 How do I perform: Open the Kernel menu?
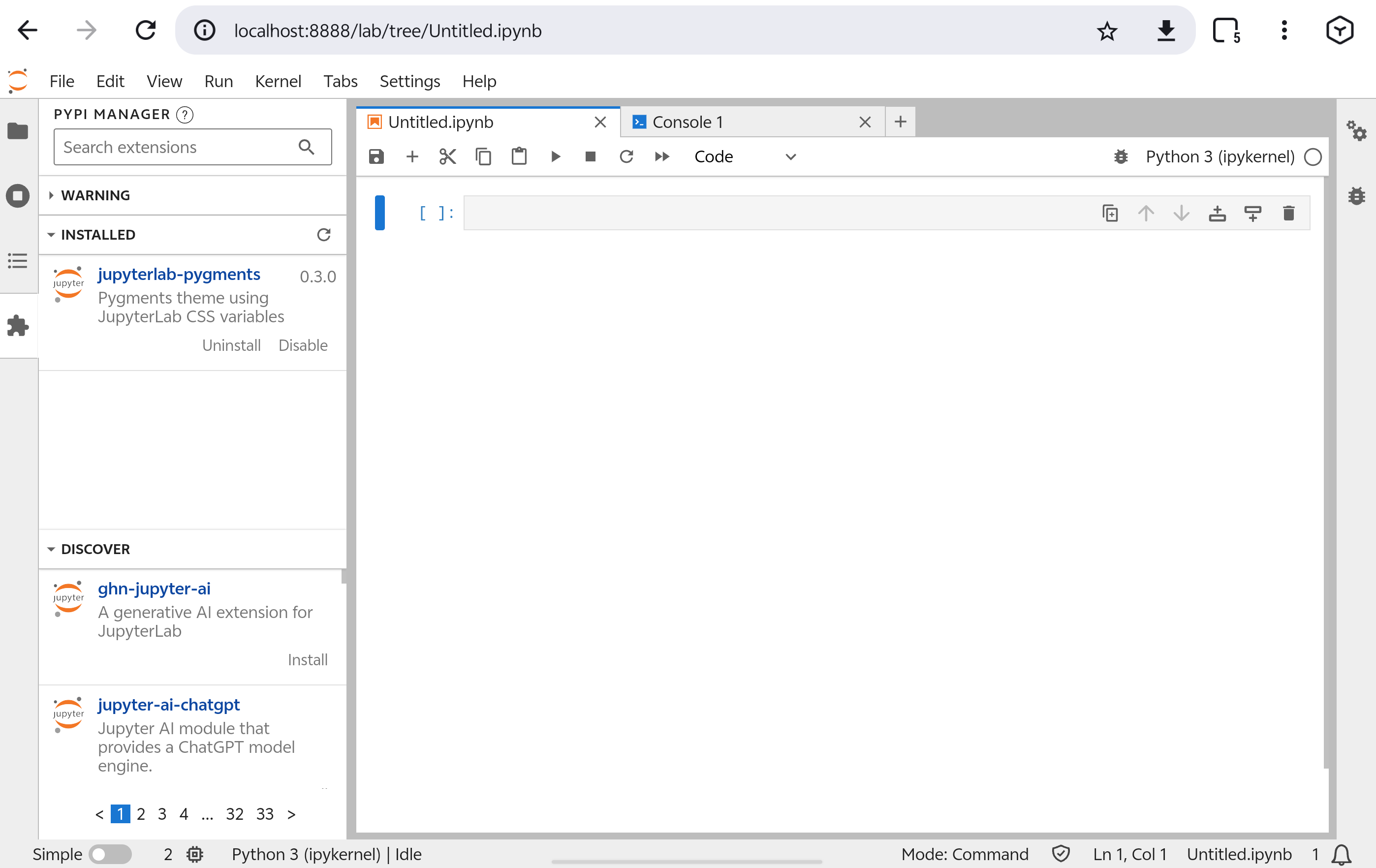[x=278, y=81]
